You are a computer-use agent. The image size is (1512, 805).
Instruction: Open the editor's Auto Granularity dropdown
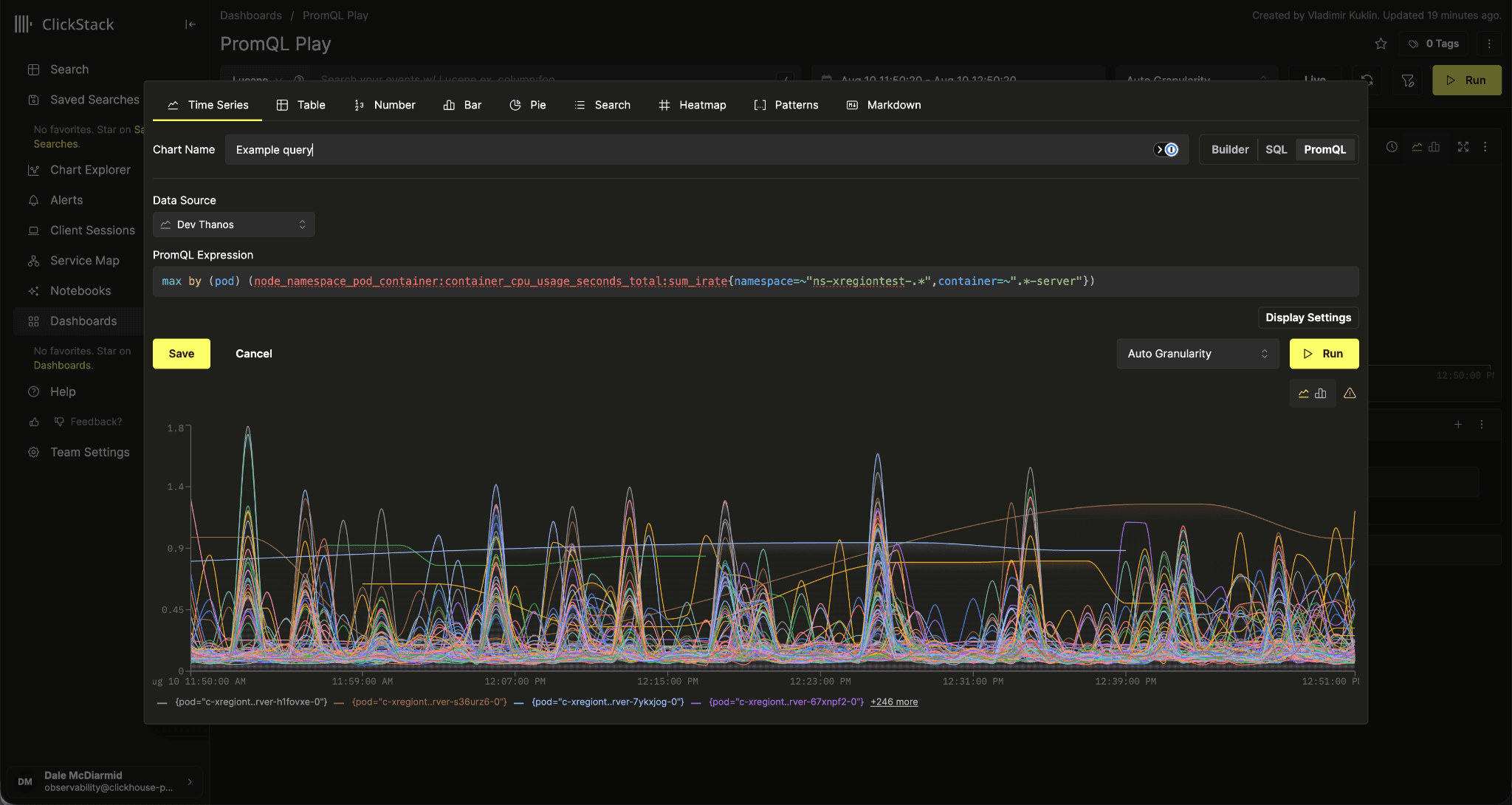click(x=1197, y=354)
